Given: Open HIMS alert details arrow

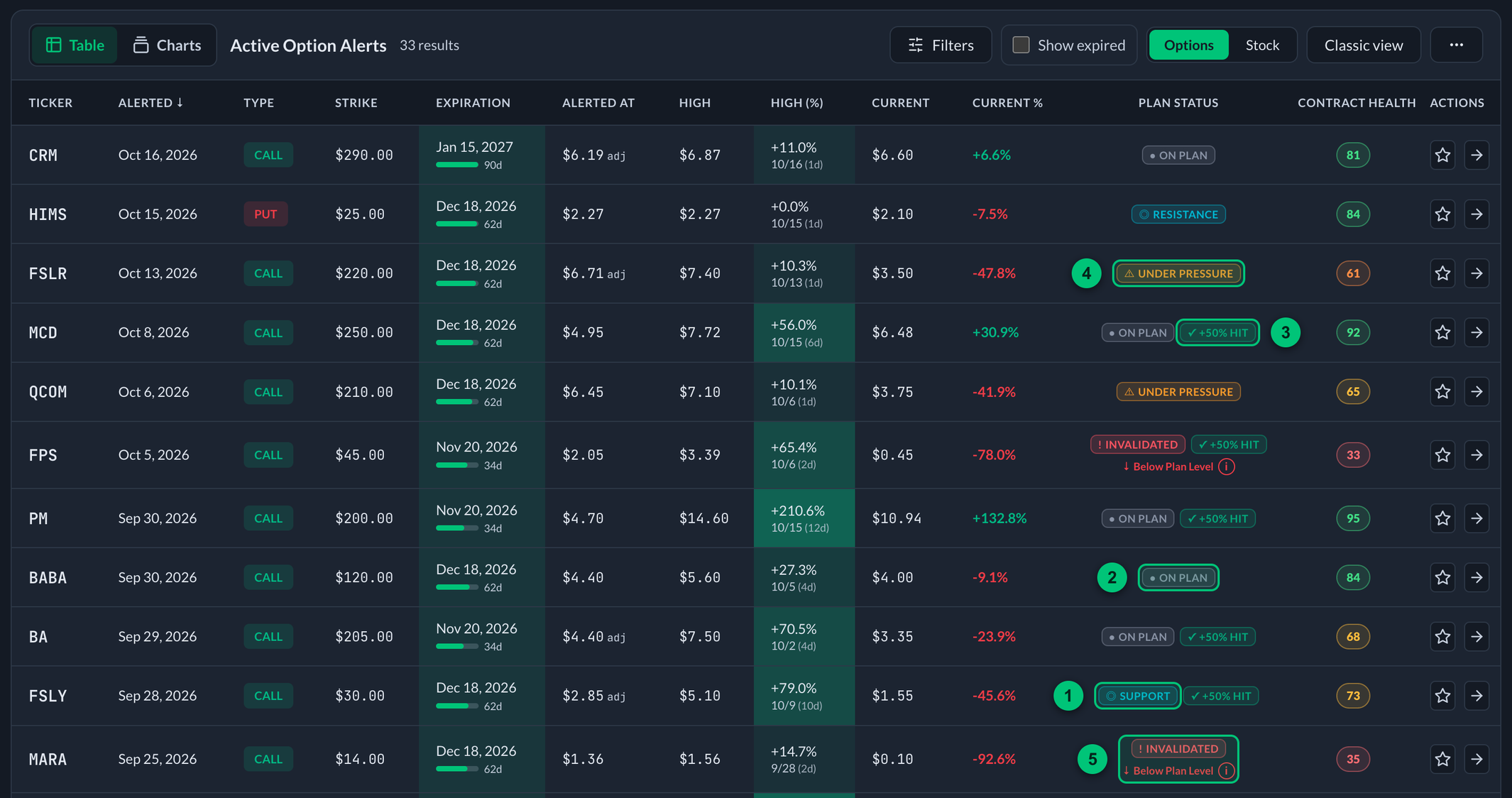Looking at the screenshot, I should click(1477, 214).
